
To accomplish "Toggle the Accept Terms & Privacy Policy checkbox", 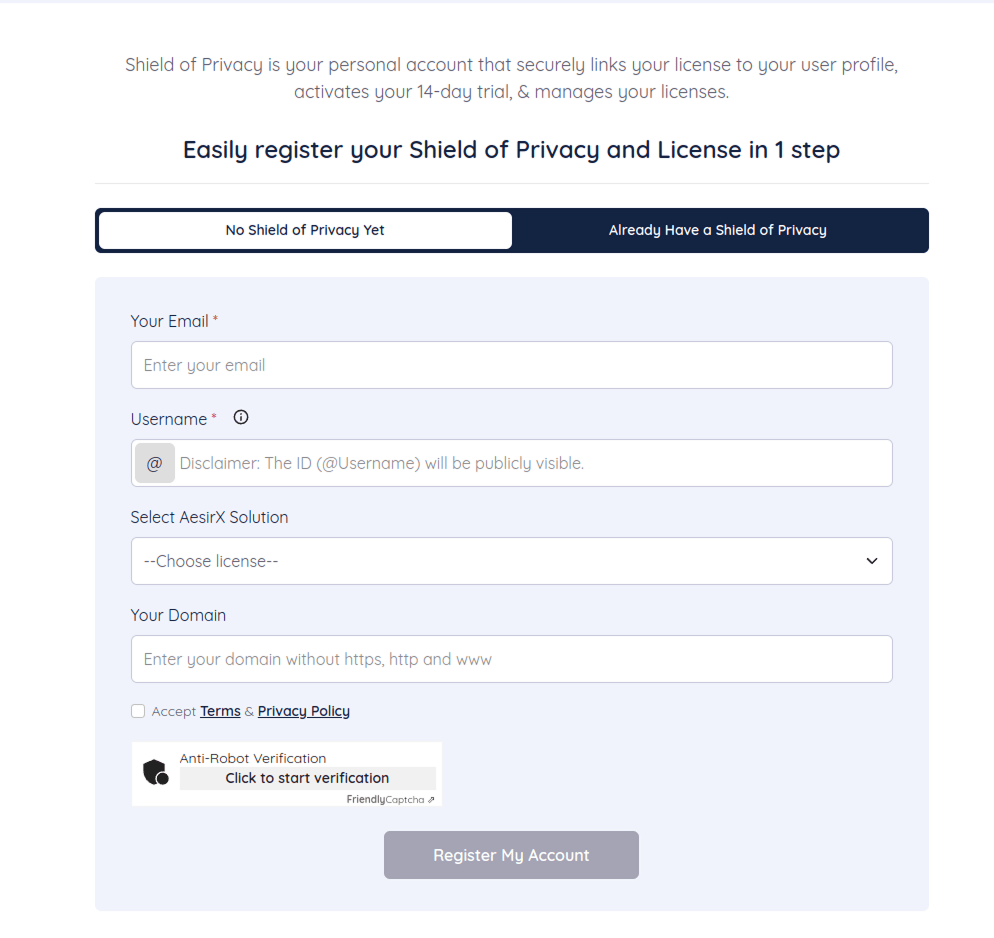I will (x=137, y=710).
